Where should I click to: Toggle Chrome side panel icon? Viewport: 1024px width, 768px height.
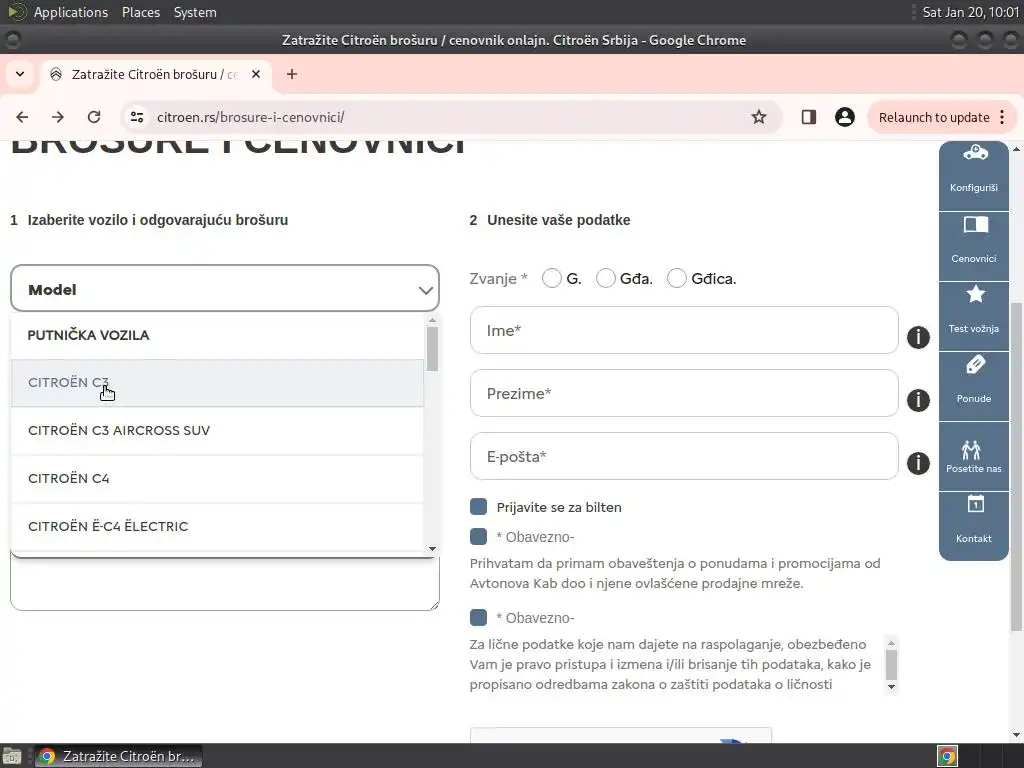808,117
